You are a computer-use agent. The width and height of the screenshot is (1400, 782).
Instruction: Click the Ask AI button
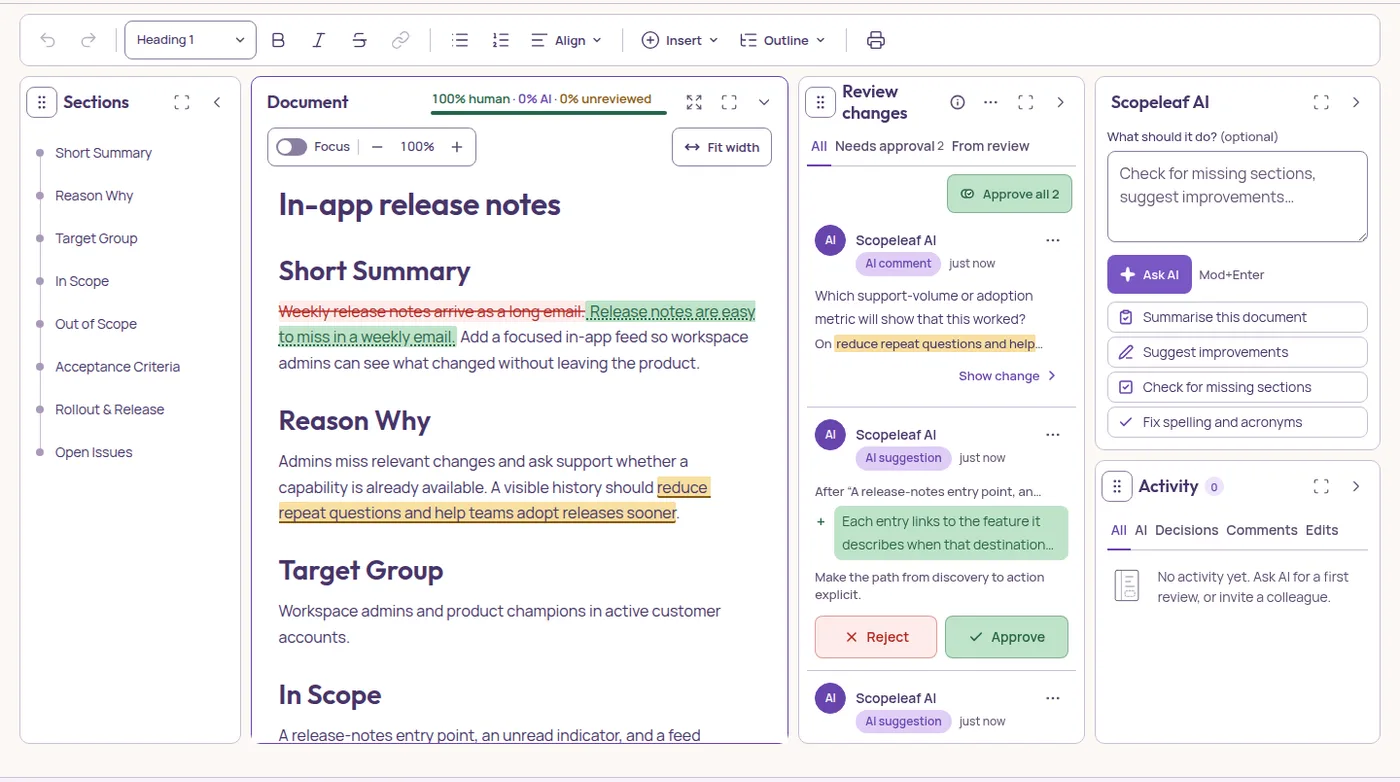[1149, 274]
